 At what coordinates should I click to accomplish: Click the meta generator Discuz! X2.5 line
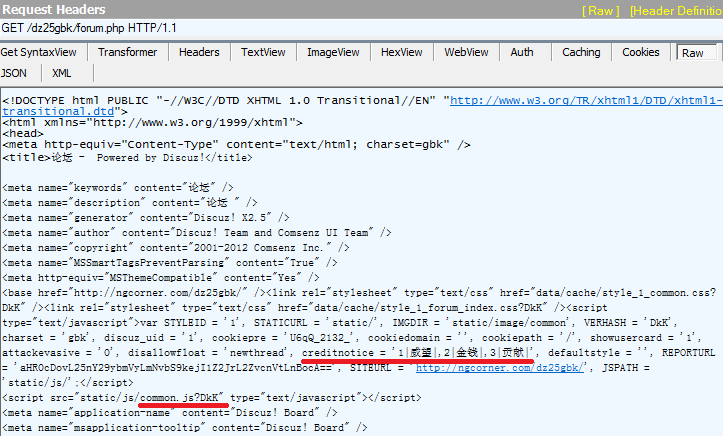(x=146, y=218)
